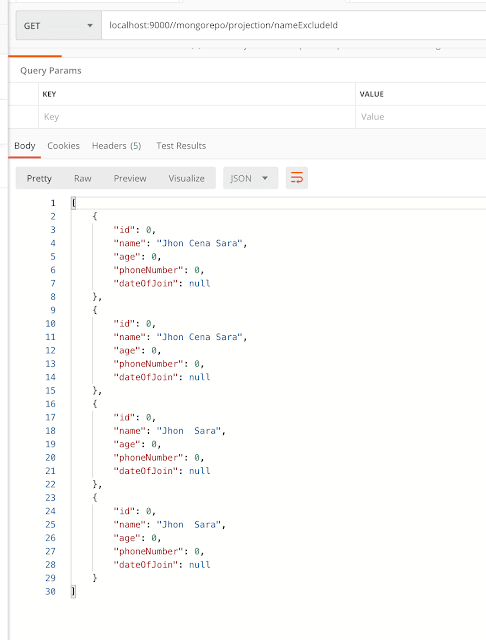This screenshot has width=486, height=640.
Task: Click "phoneNumber": 0 on line 6
Action: pos(158,270)
